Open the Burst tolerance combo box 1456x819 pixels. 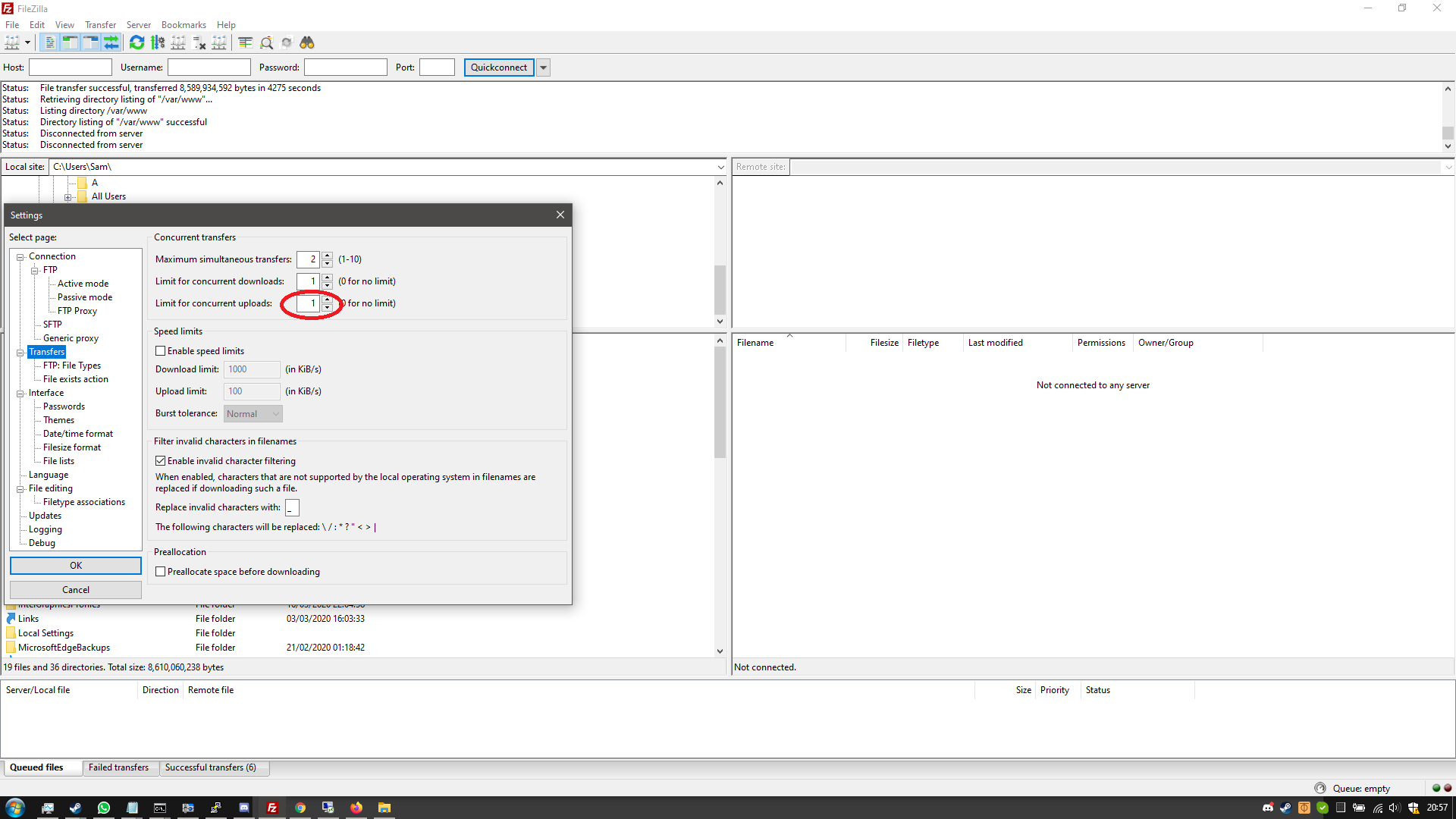253,414
